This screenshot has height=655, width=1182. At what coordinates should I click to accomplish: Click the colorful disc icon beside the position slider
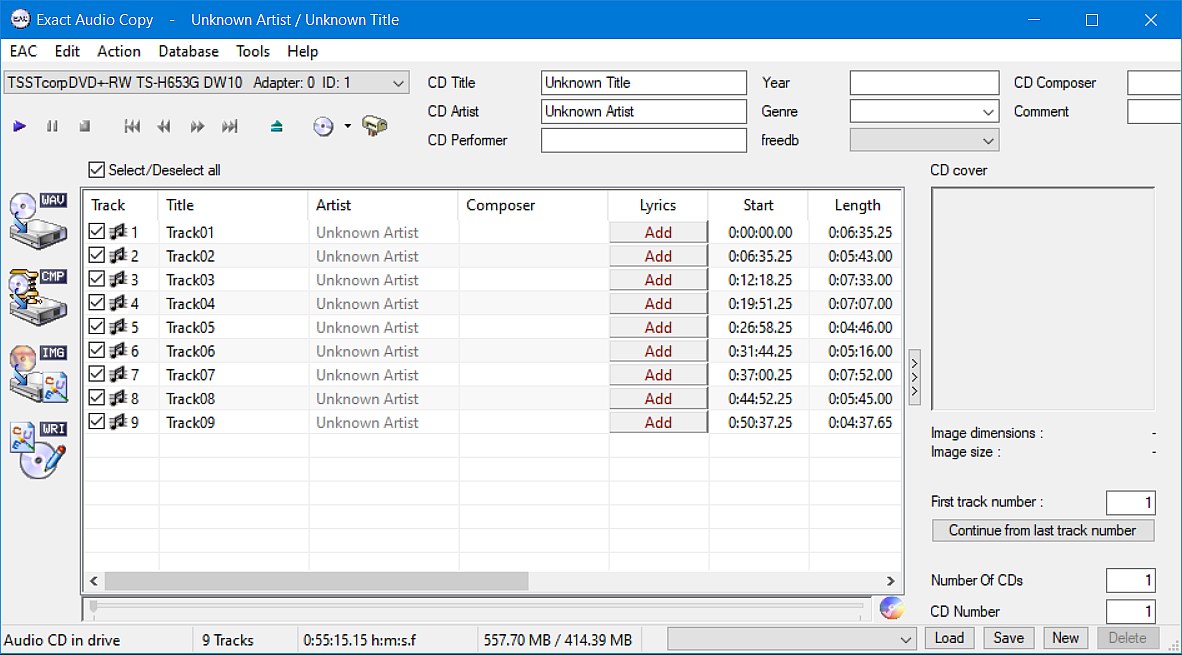coord(891,608)
